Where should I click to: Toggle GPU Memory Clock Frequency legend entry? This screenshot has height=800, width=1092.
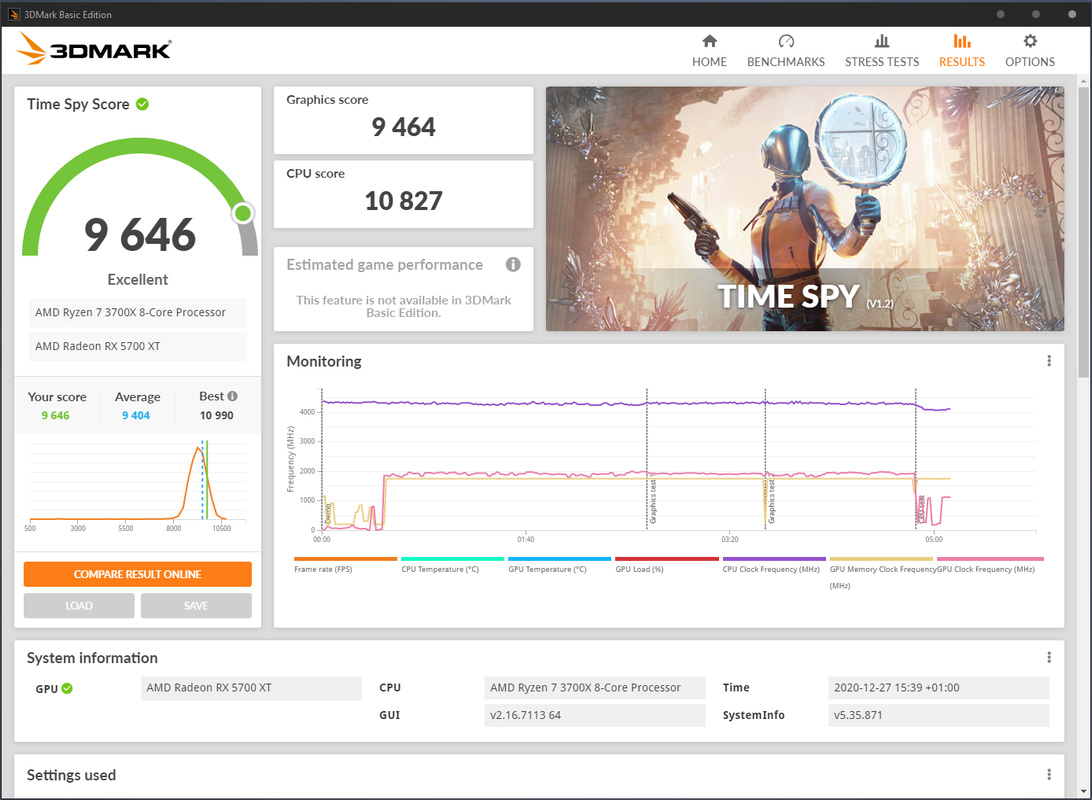click(881, 573)
